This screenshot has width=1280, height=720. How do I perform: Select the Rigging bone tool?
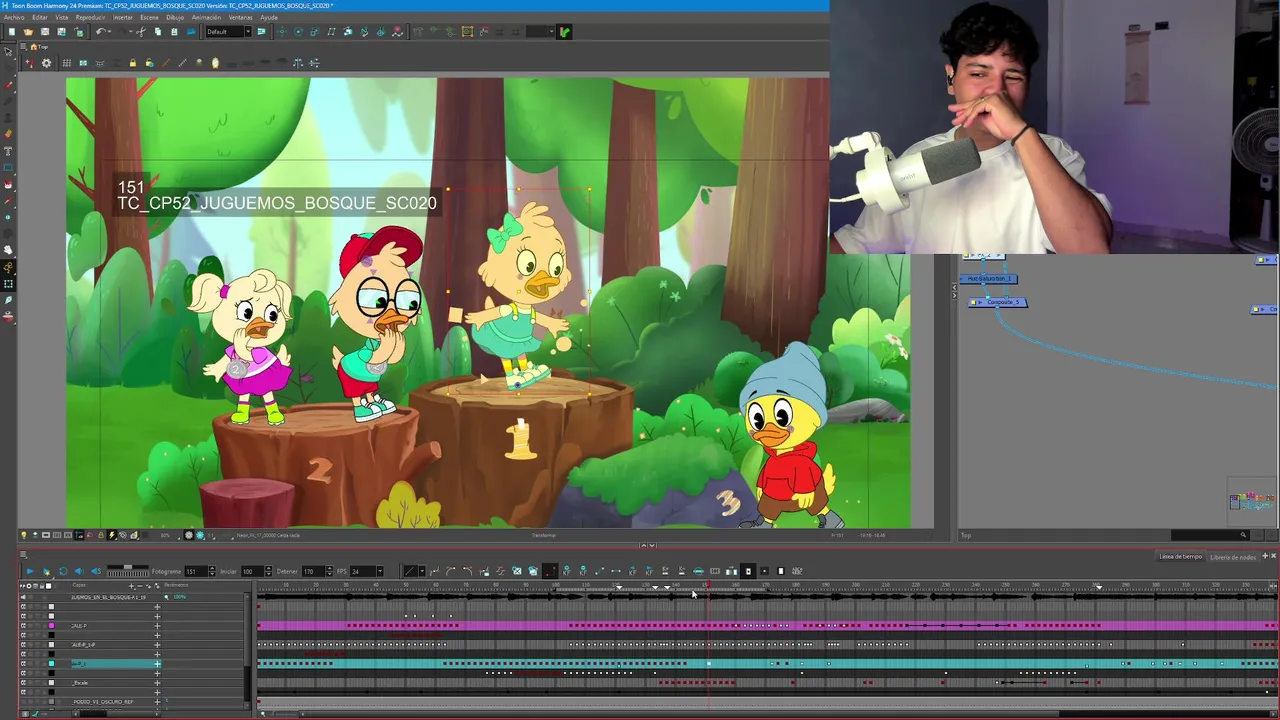point(9,268)
